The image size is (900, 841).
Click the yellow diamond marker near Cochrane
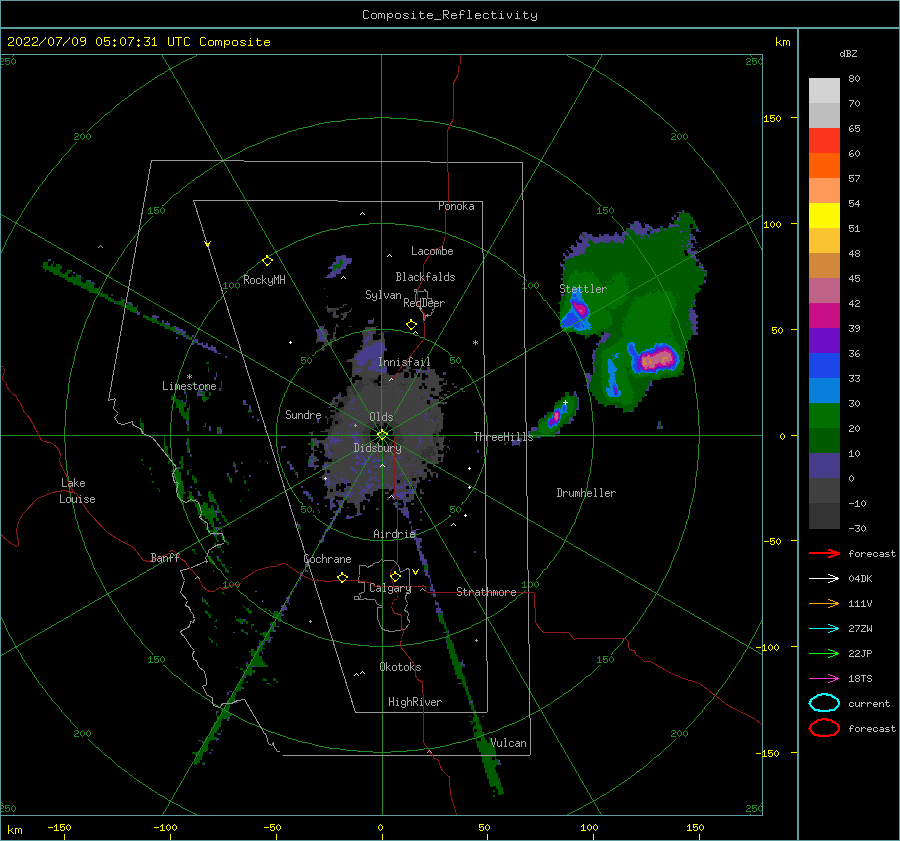pyautogui.click(x=342, y=578)
